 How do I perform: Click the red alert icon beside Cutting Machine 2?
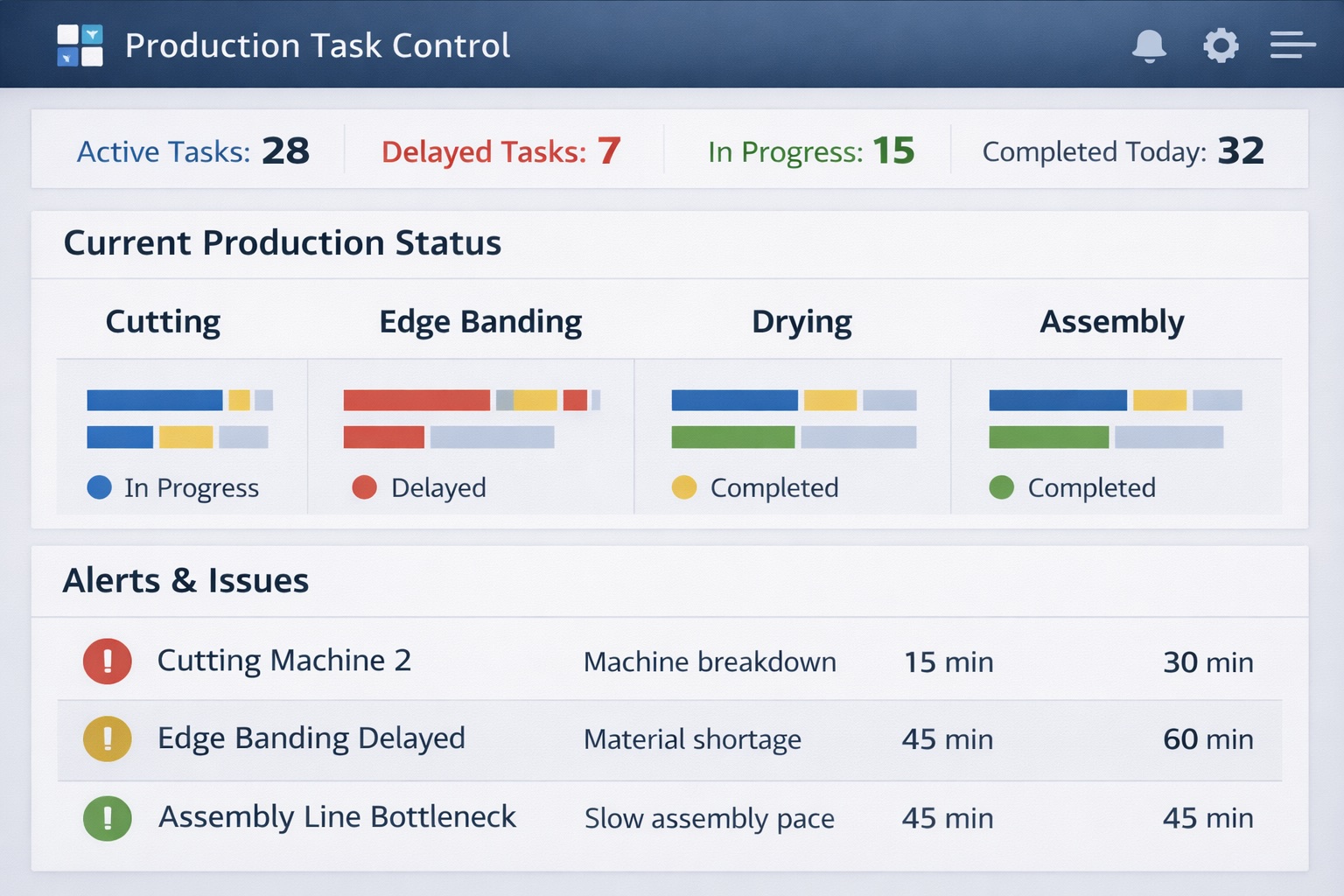click(x=107, y=661)
